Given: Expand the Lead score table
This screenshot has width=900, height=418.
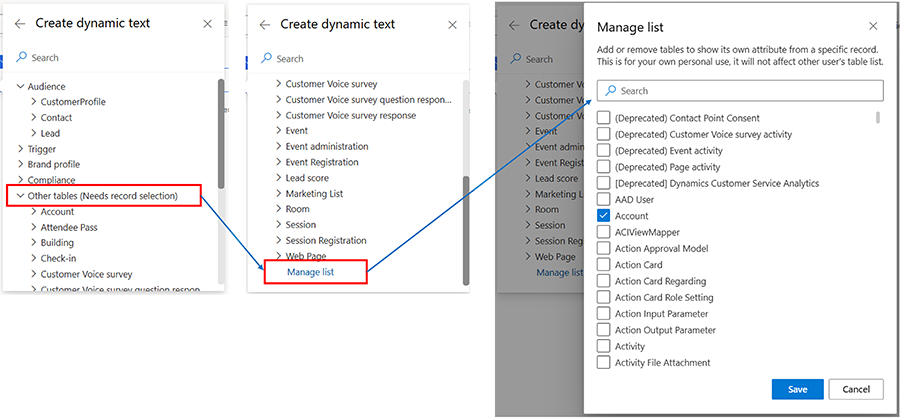Looking at the screenshot, I should click(x=278, y=178).
